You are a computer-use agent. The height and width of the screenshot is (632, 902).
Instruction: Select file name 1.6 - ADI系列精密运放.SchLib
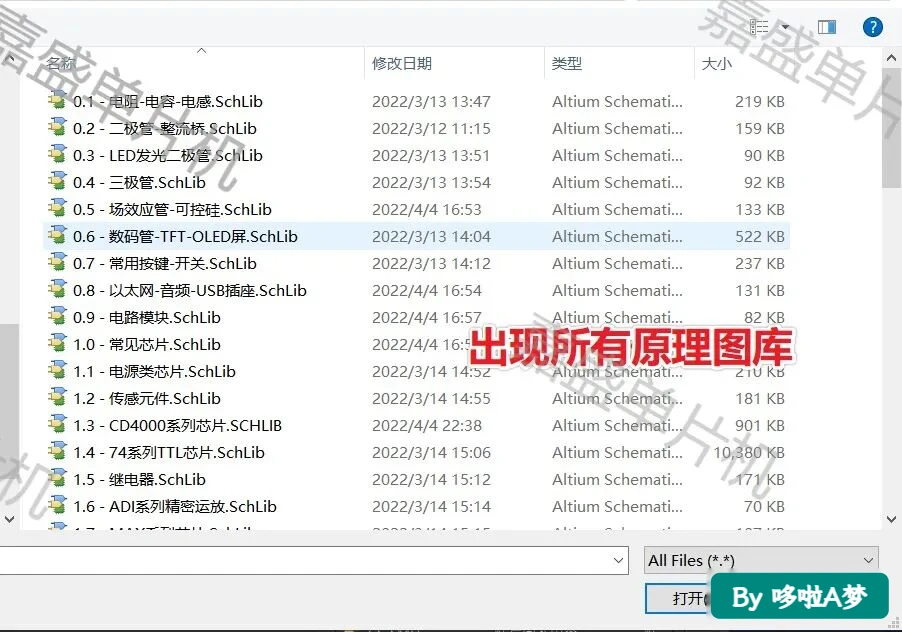tap(175, 507)
